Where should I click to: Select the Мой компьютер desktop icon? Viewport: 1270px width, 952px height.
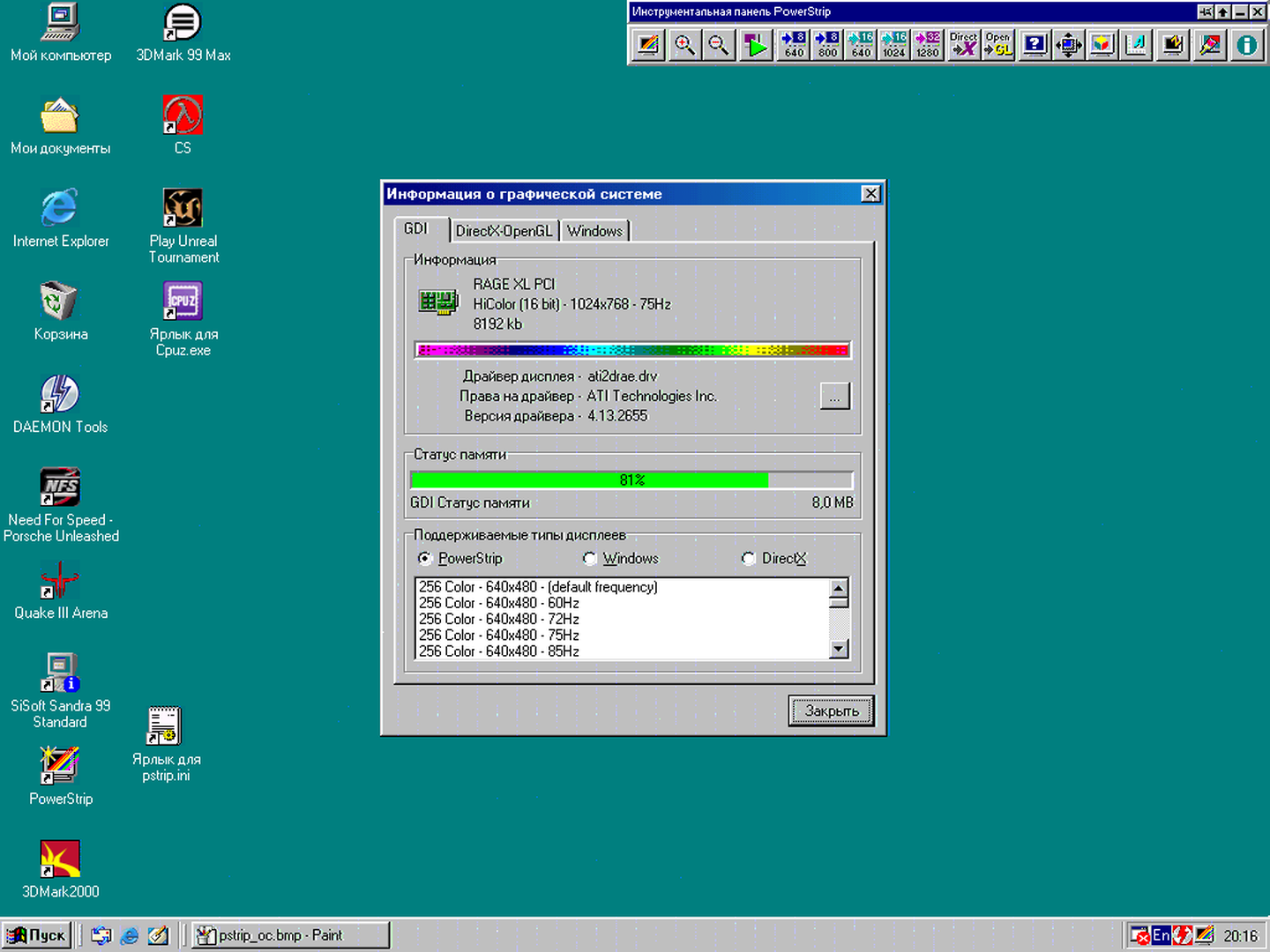[60, 33]
